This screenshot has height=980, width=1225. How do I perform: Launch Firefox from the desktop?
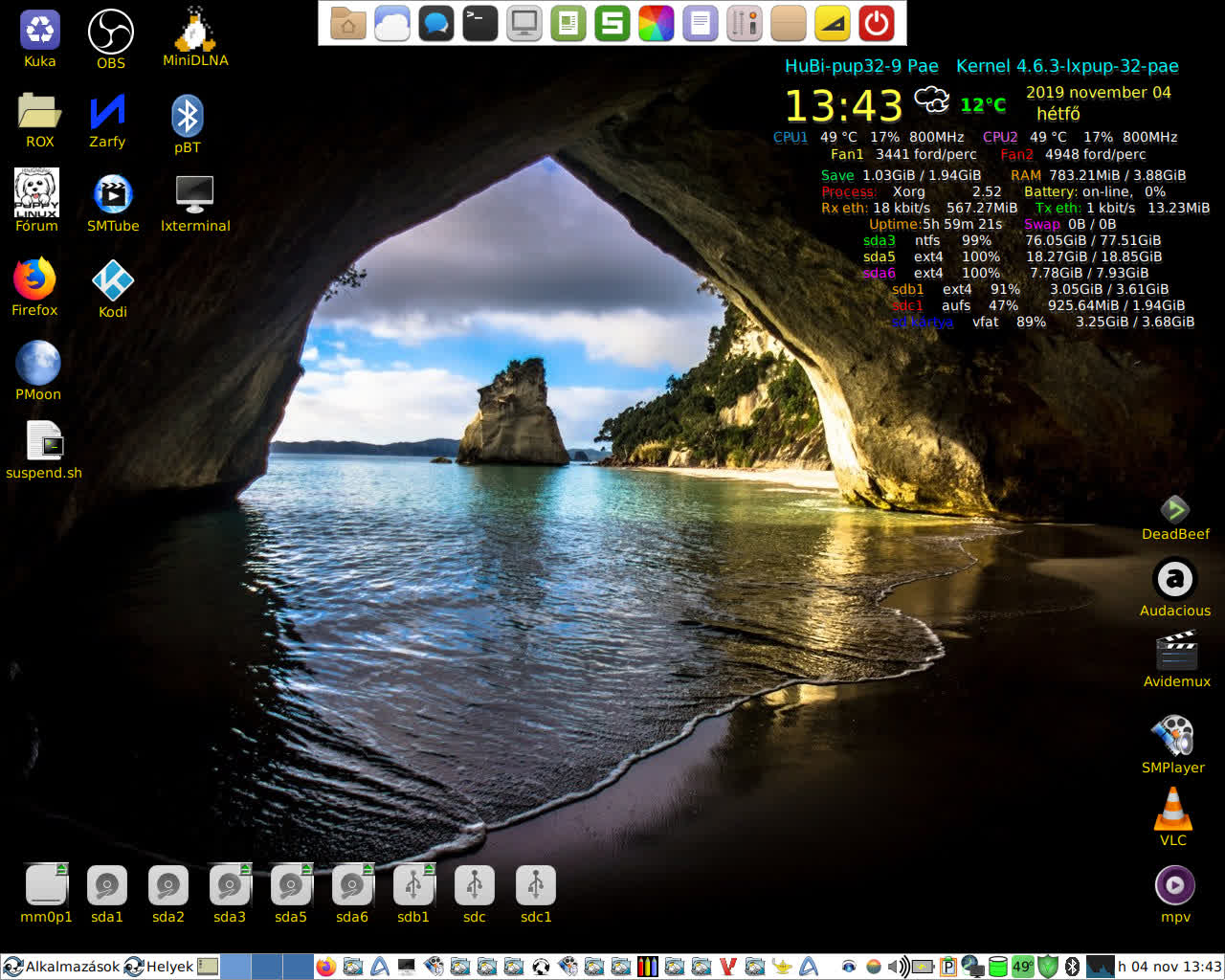tap(34, 278)
